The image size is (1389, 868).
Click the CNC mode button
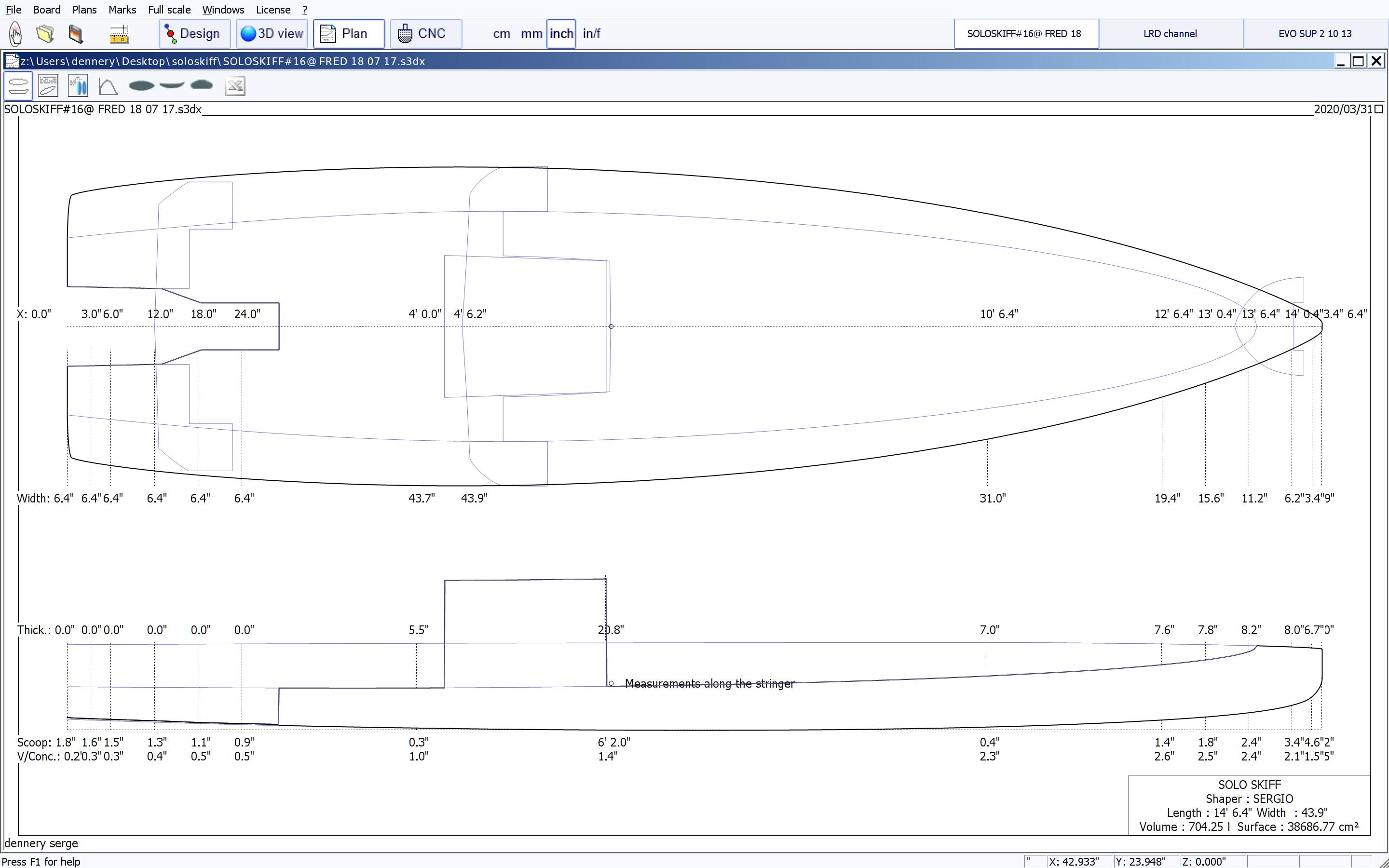[x=425, y=34]
